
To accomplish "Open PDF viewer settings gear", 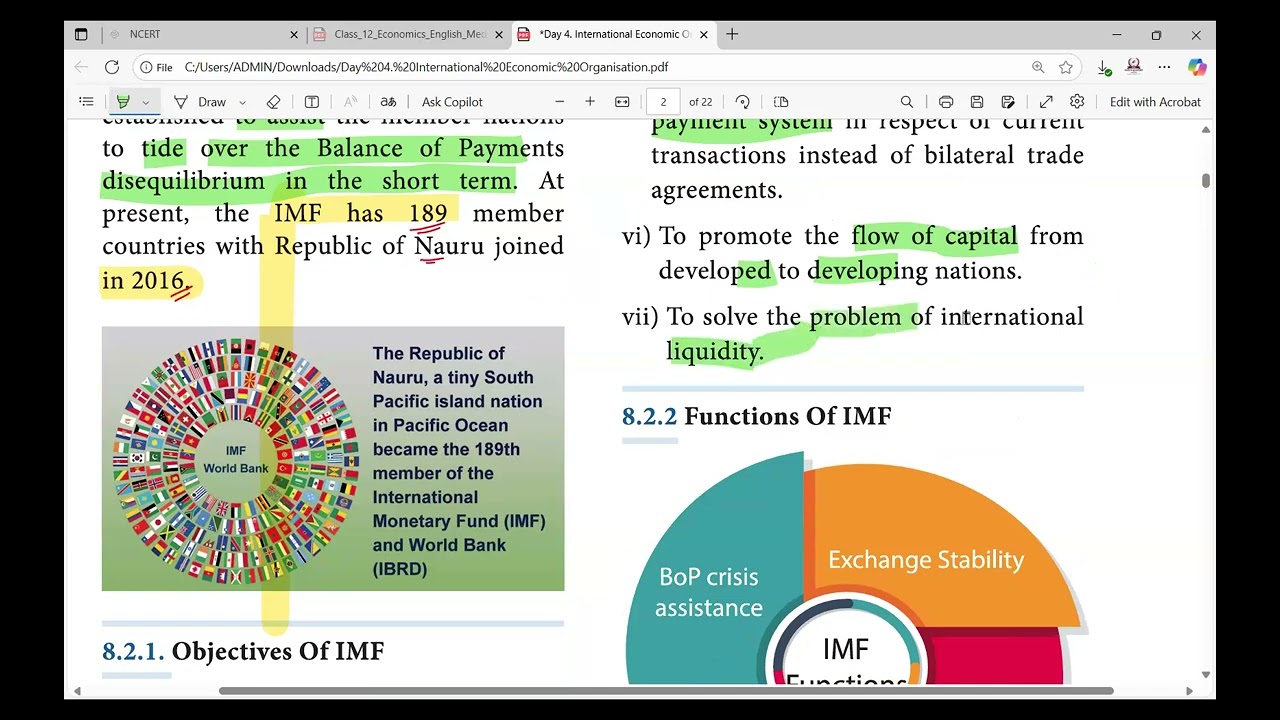I will [x=1077, y=102].
